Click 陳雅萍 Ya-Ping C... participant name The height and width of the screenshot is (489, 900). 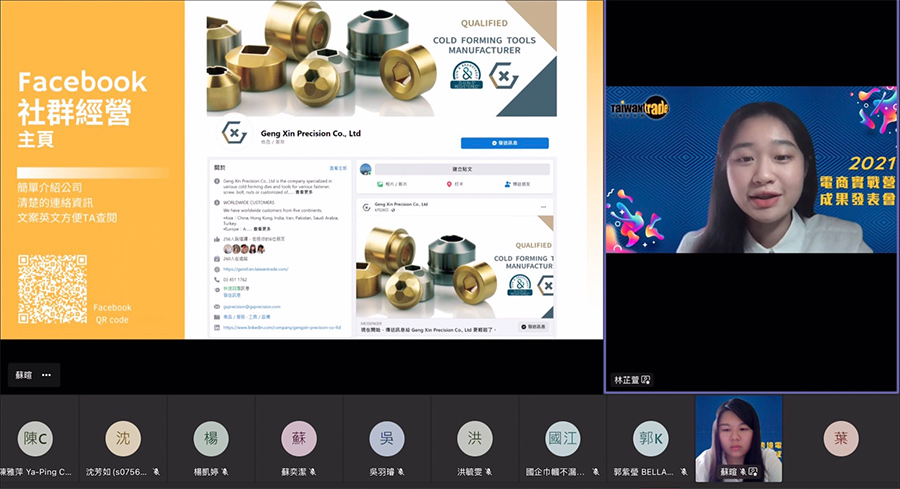(36, 472)
